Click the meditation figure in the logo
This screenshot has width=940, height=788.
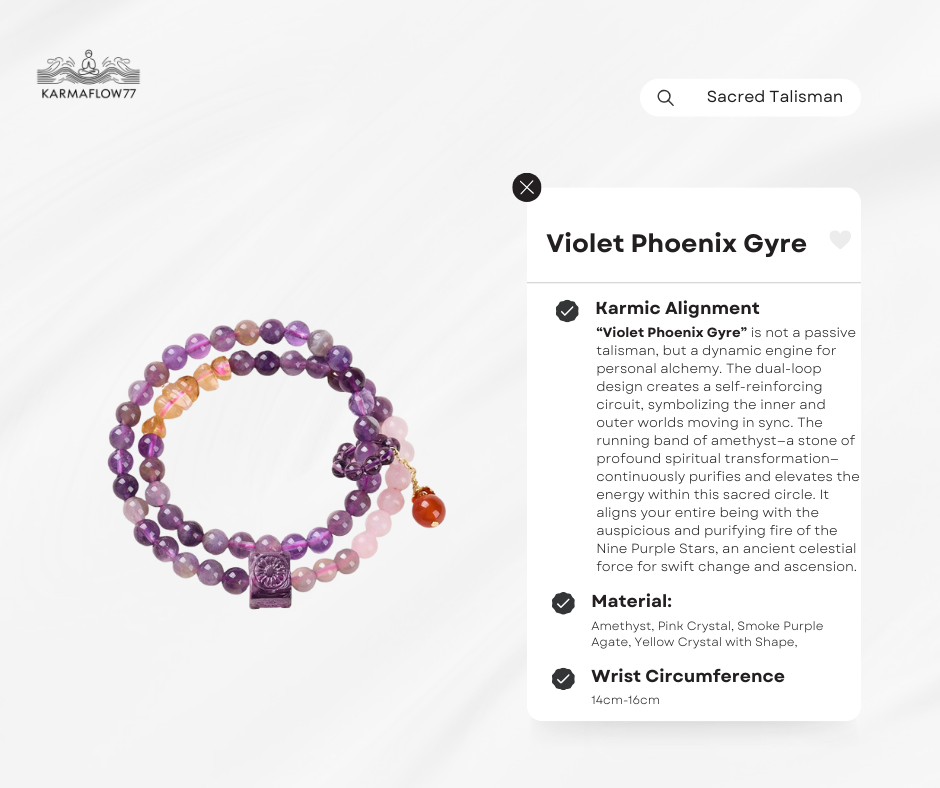click(x=88, y=62)
